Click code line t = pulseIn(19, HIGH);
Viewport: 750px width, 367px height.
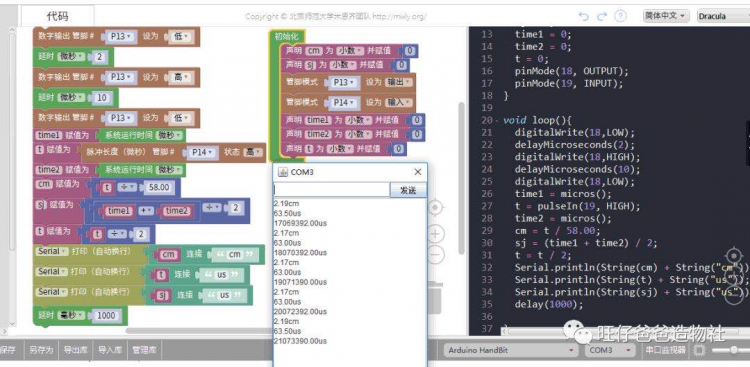[x=578, y=207]
